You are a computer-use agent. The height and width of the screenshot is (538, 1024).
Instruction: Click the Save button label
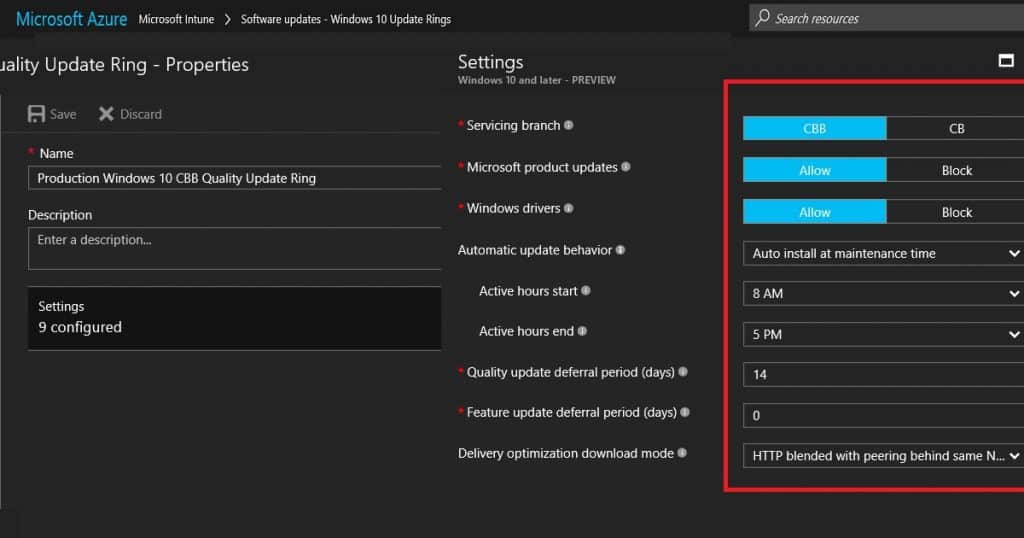[63, 114]
